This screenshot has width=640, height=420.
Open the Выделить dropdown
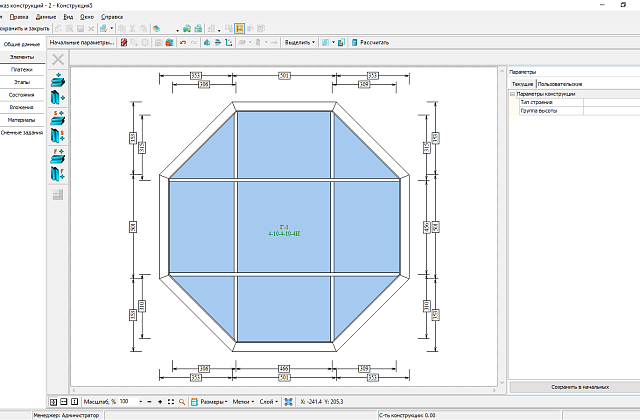coord(300,42)
